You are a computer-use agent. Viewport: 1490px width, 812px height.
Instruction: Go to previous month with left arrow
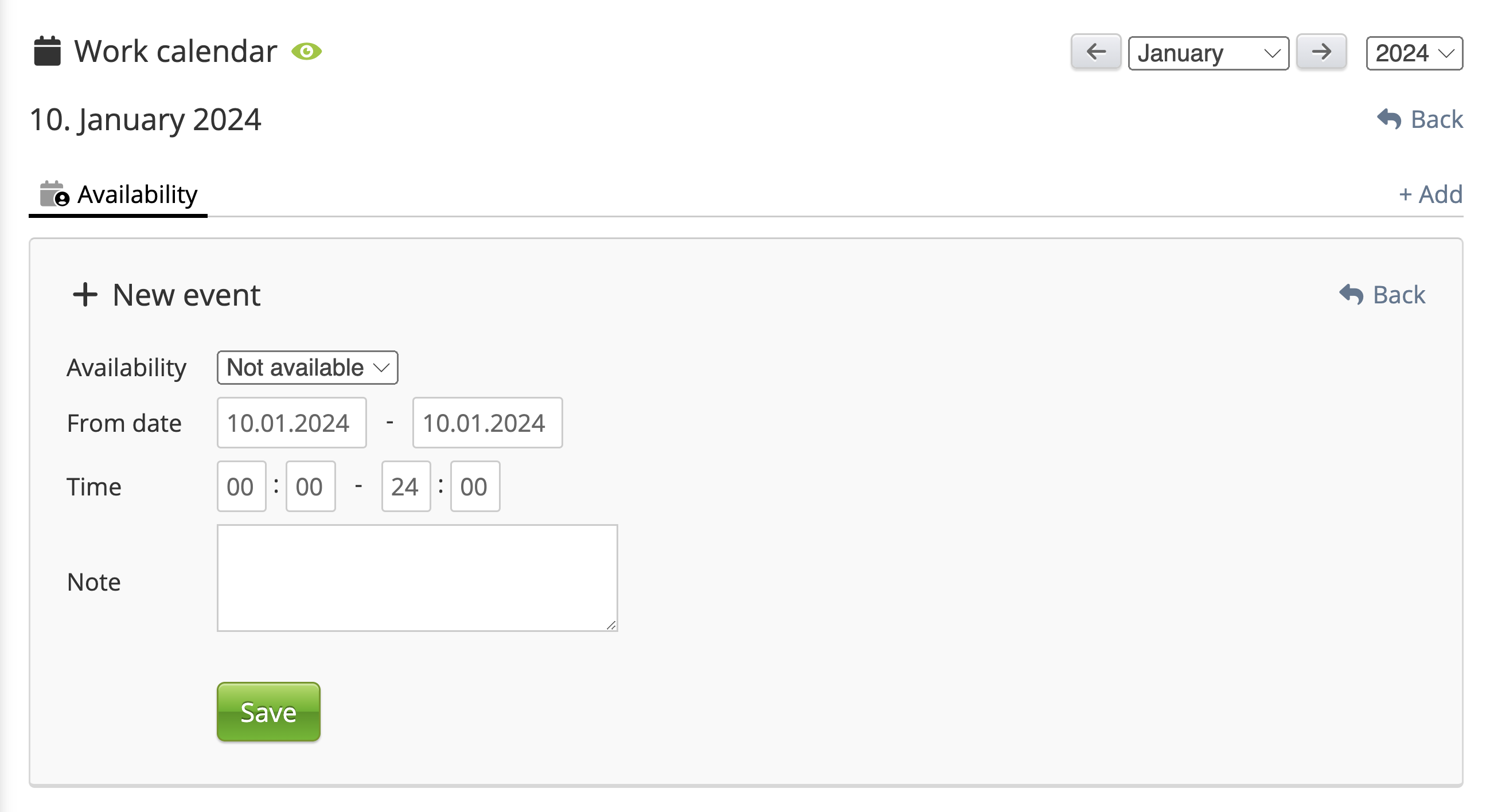click(1095, 52)
